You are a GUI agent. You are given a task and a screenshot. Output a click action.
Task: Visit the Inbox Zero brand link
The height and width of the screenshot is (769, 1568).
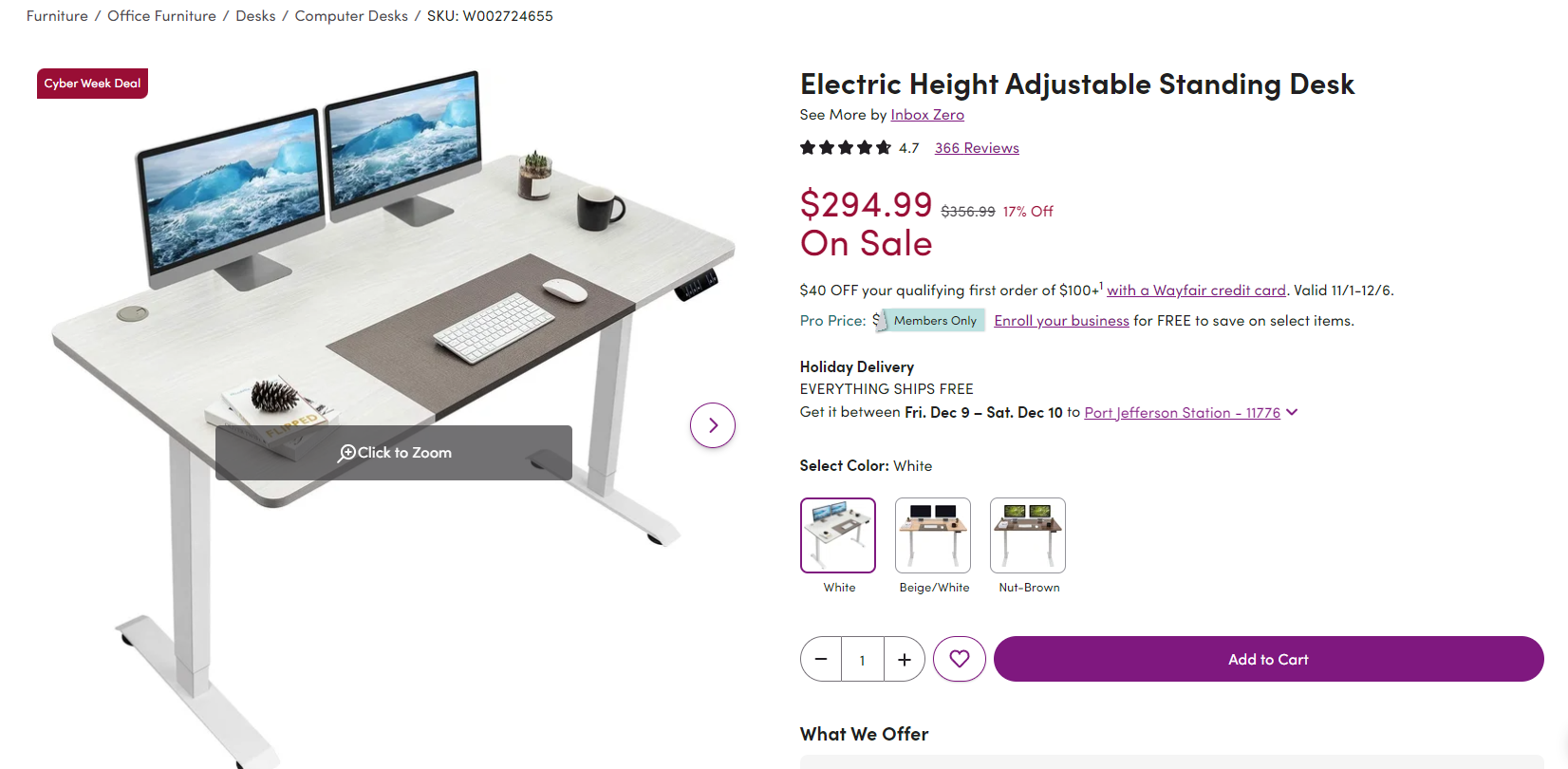tap(927, 115)
